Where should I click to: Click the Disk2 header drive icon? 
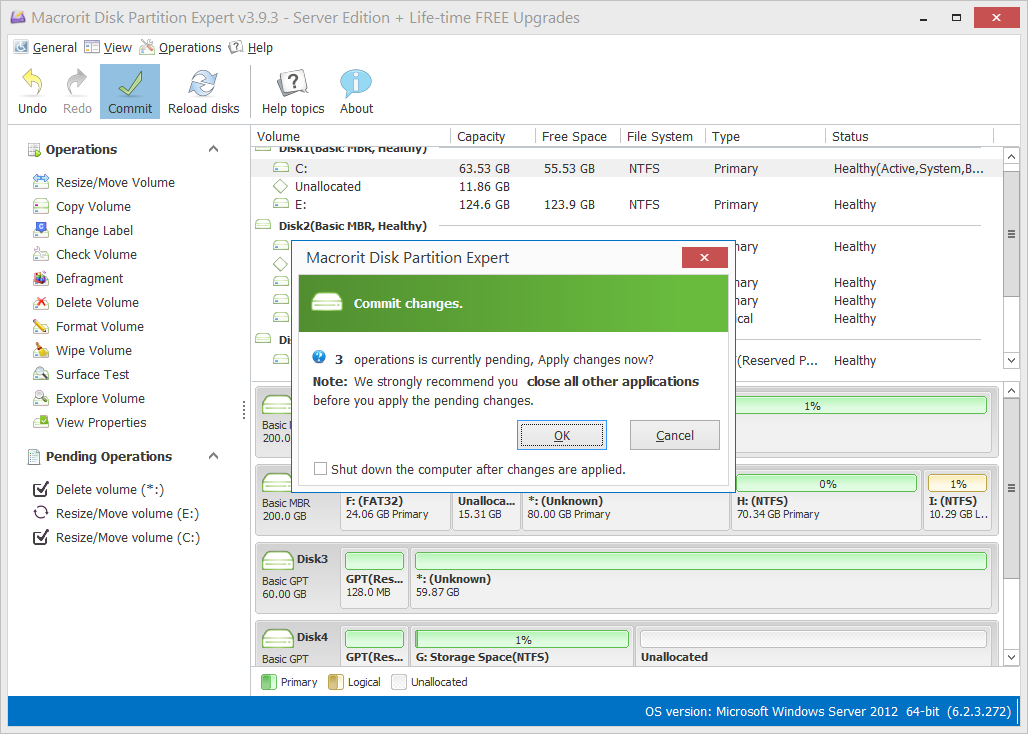click(x=263, y=225)
